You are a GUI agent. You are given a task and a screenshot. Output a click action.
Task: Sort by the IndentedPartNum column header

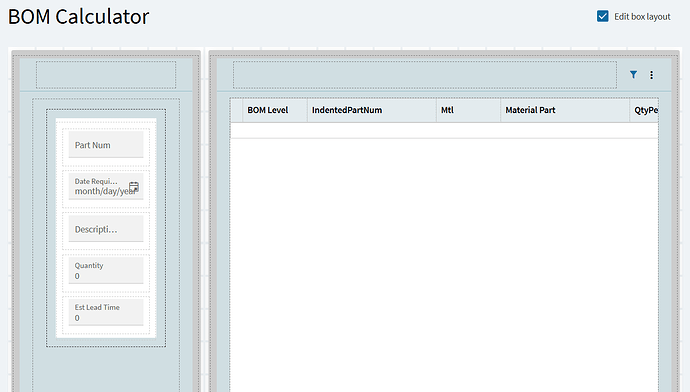click(371, 110)
